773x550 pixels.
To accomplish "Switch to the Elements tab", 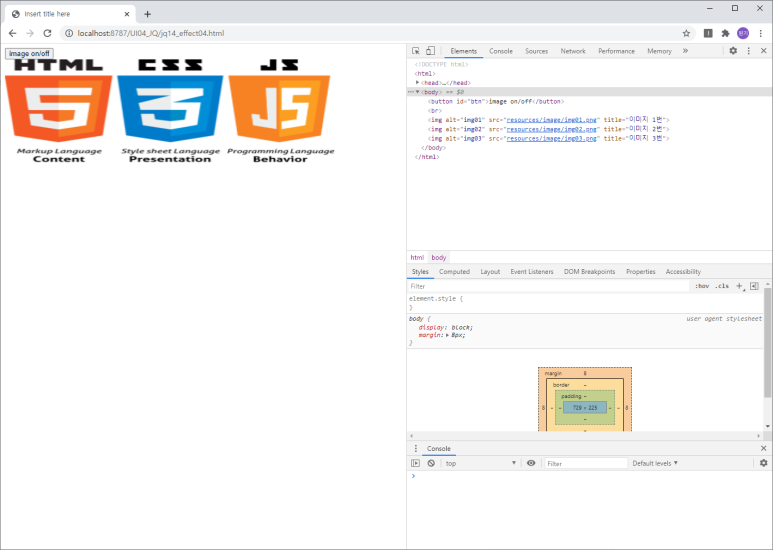I will coord(463,51).
